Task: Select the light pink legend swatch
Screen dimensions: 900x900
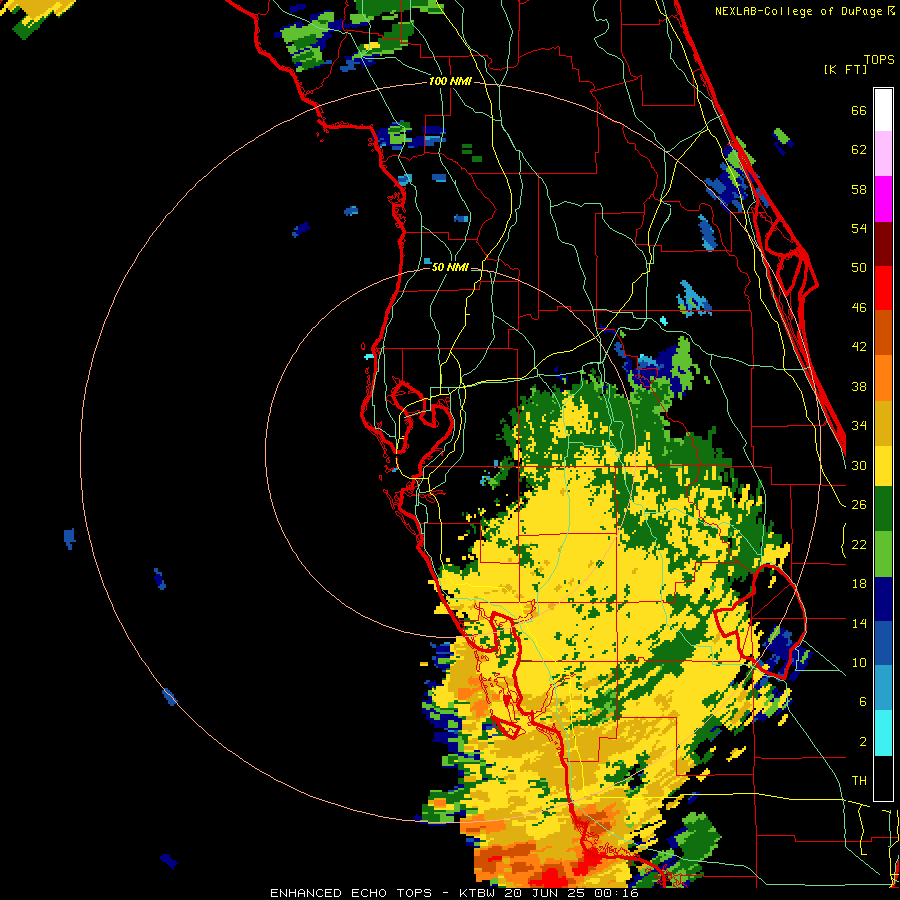Action: tap(883, 154)
